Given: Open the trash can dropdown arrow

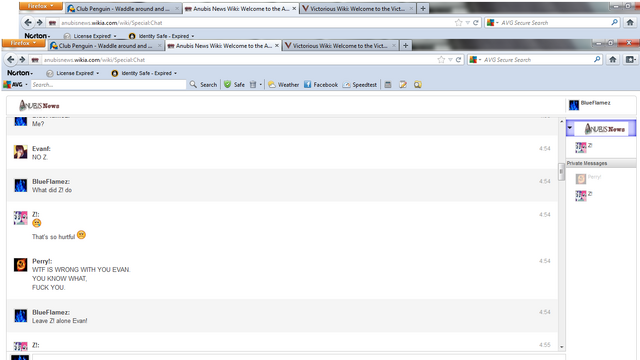Looking at the screenshot, I should tap(260, 84).
